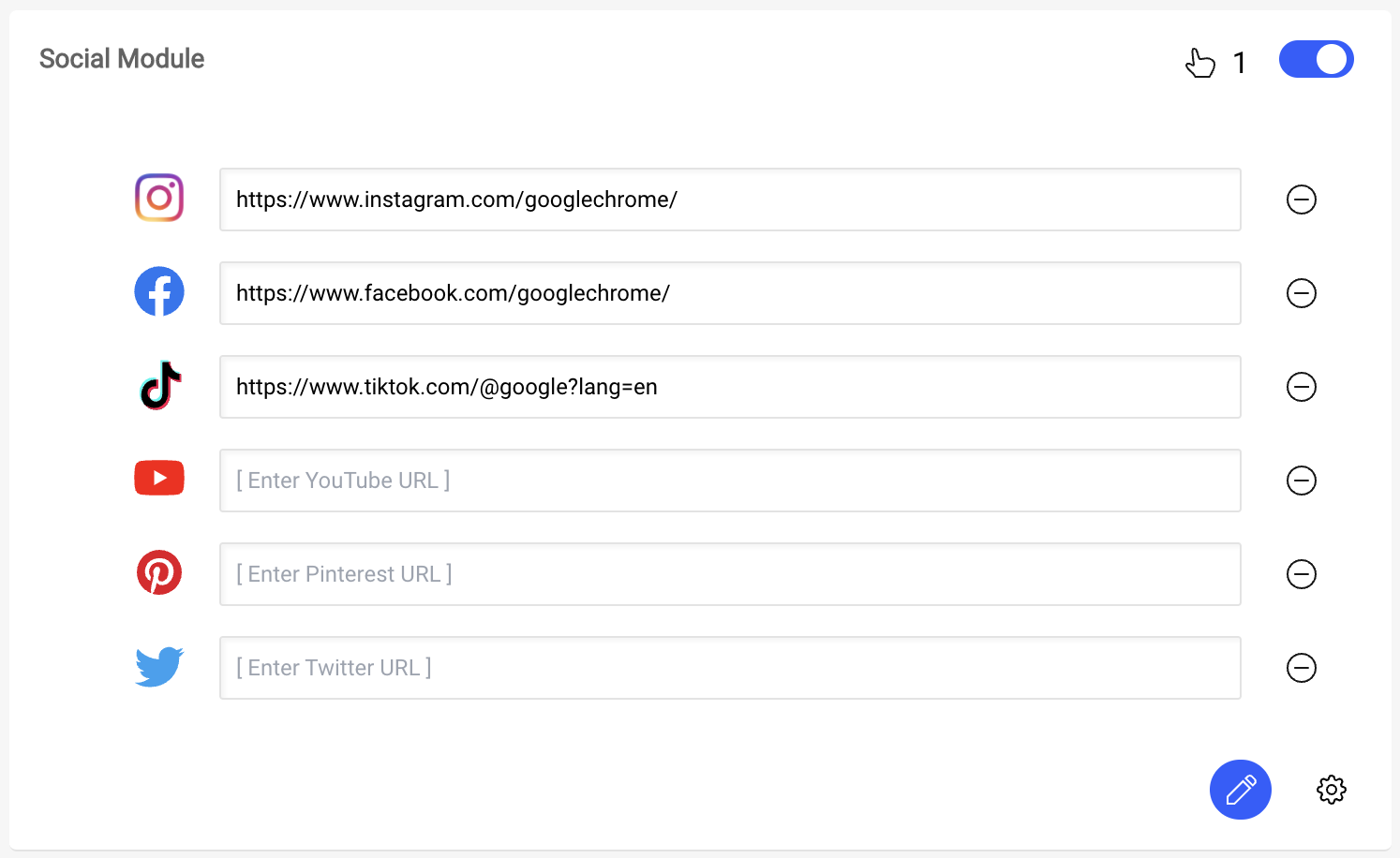Screen dimensions: 1400x858
Task: Click the Pinterest logo icon
Action: point(159,572)
